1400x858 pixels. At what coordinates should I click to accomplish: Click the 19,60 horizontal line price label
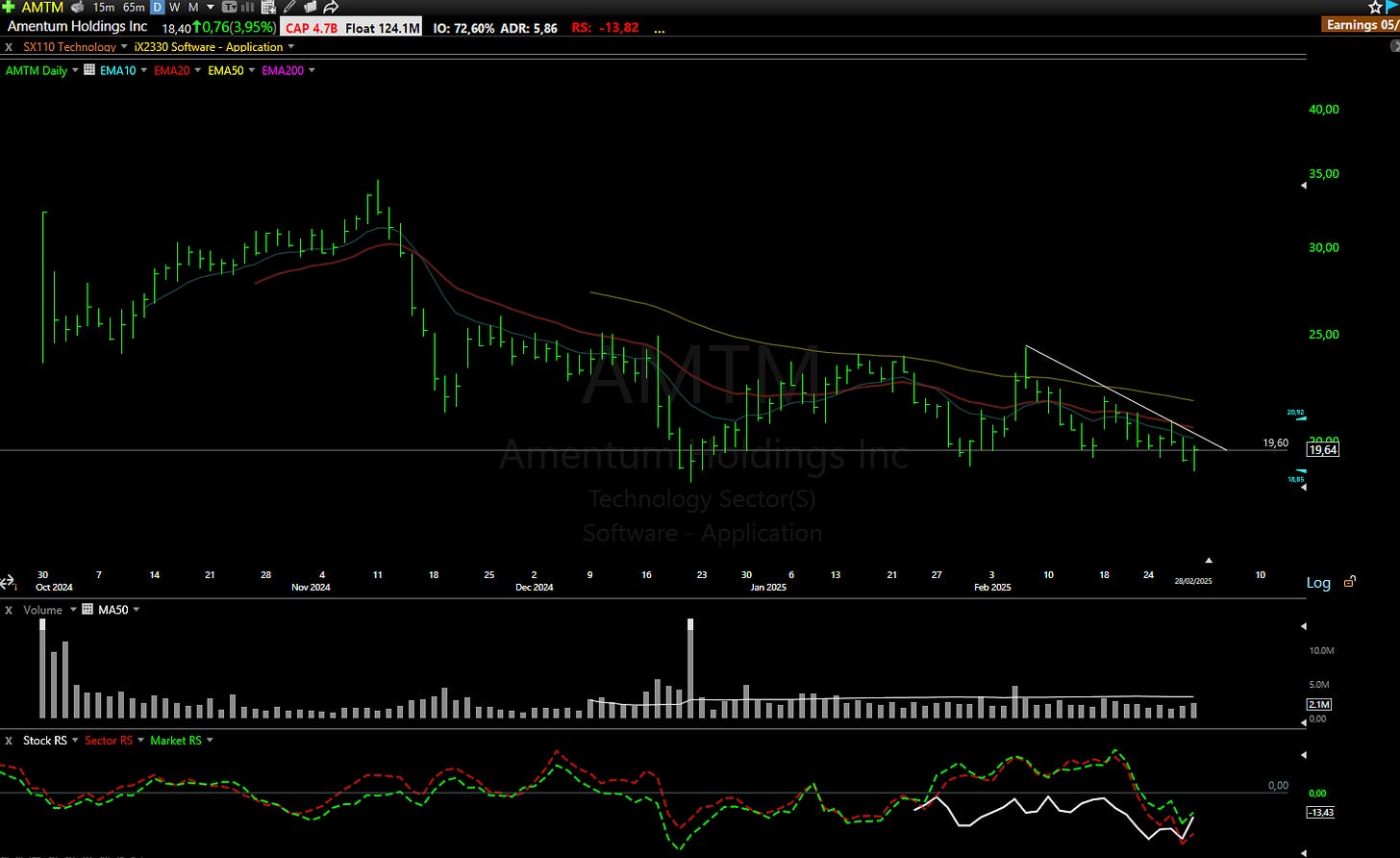coord(1275,443)
